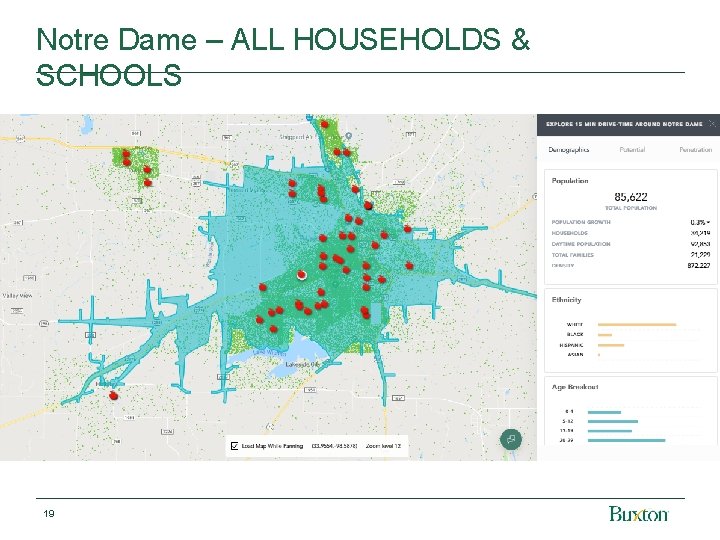Click the Asian ethnicity label
Screen dimensions: 720x540
click(x=575, y=354)
